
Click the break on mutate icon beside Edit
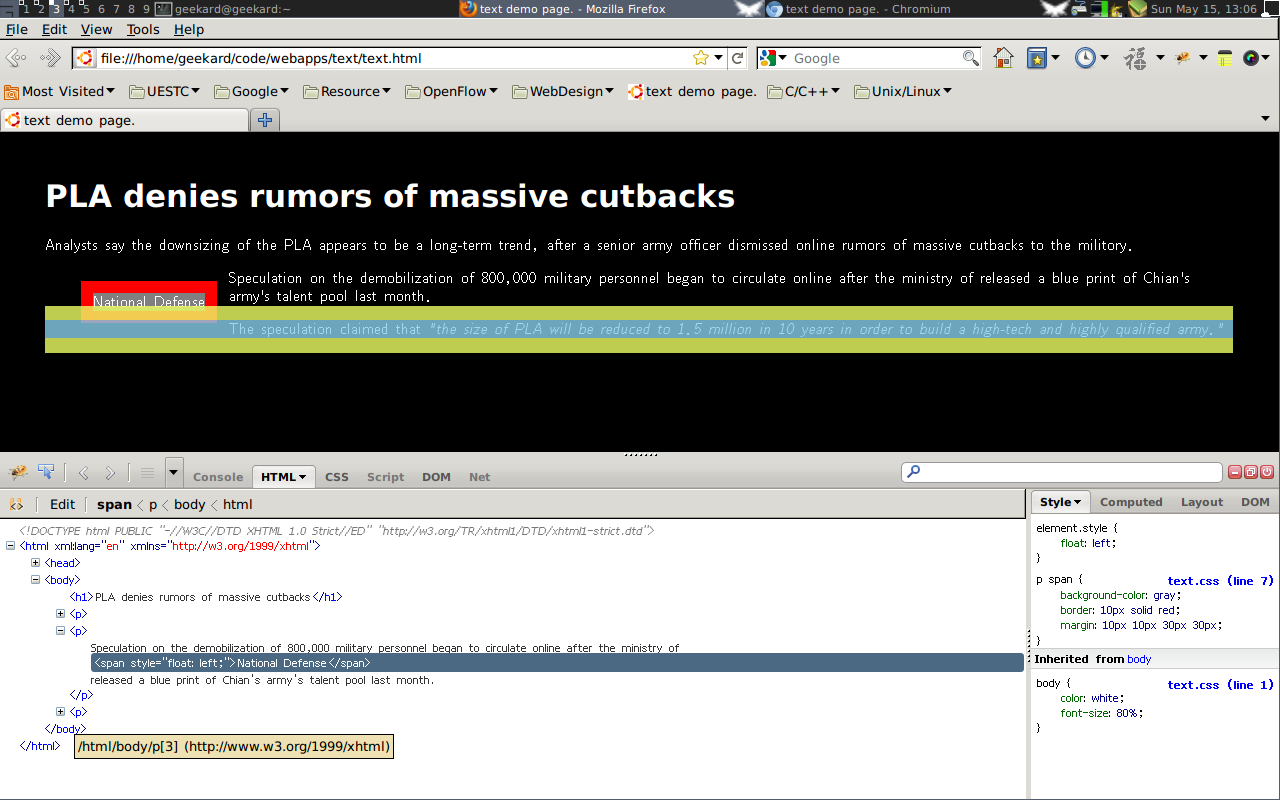pos(16,504)
